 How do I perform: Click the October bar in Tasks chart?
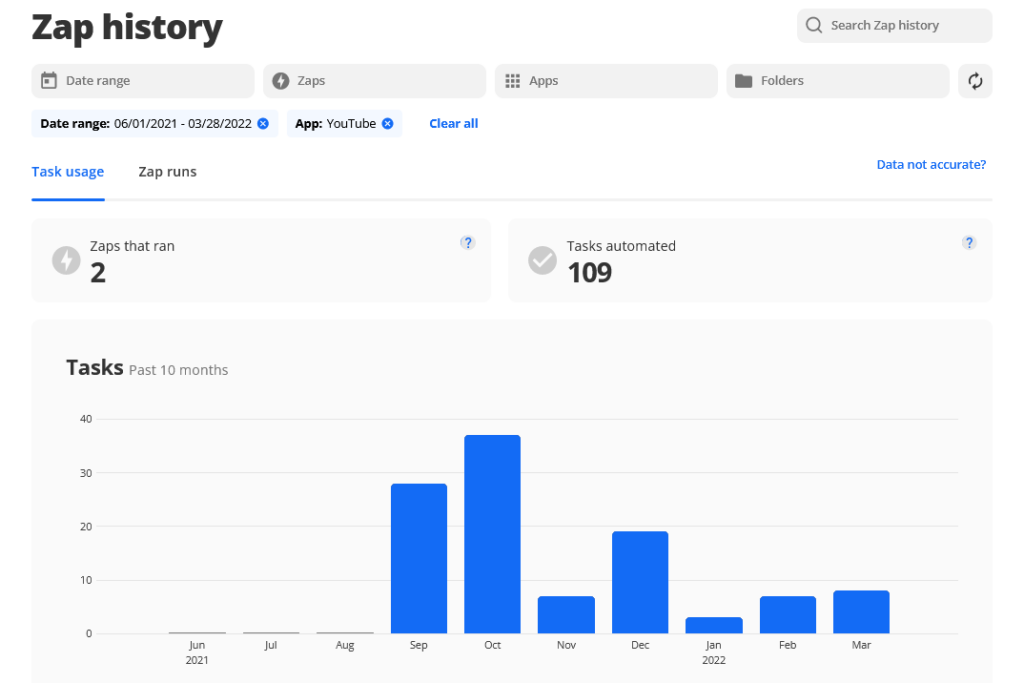pos(492,534)
